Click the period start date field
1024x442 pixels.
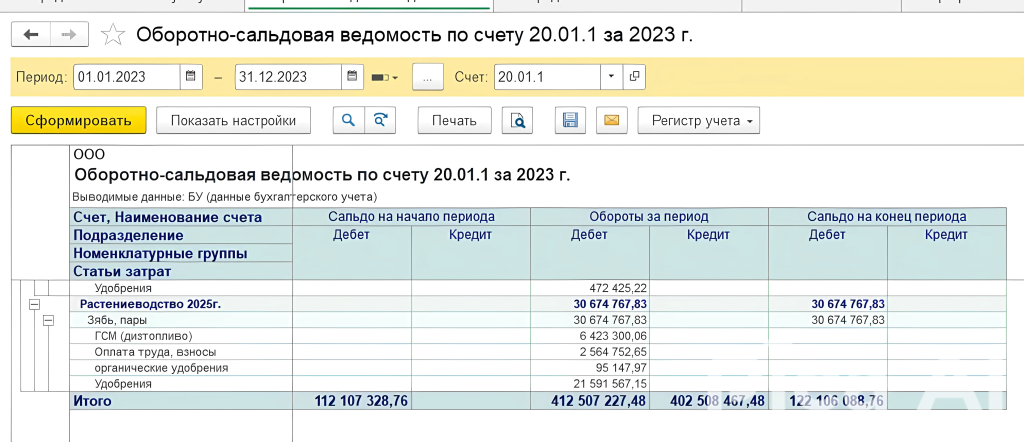[126, 77]
